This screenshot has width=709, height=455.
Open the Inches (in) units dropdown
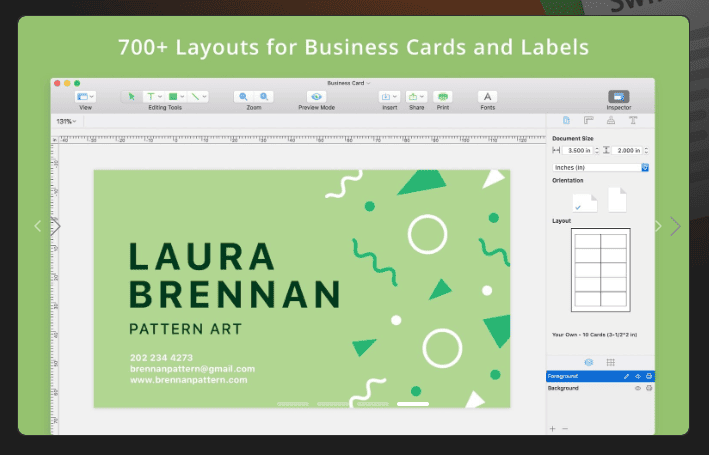tap(600, 167)
